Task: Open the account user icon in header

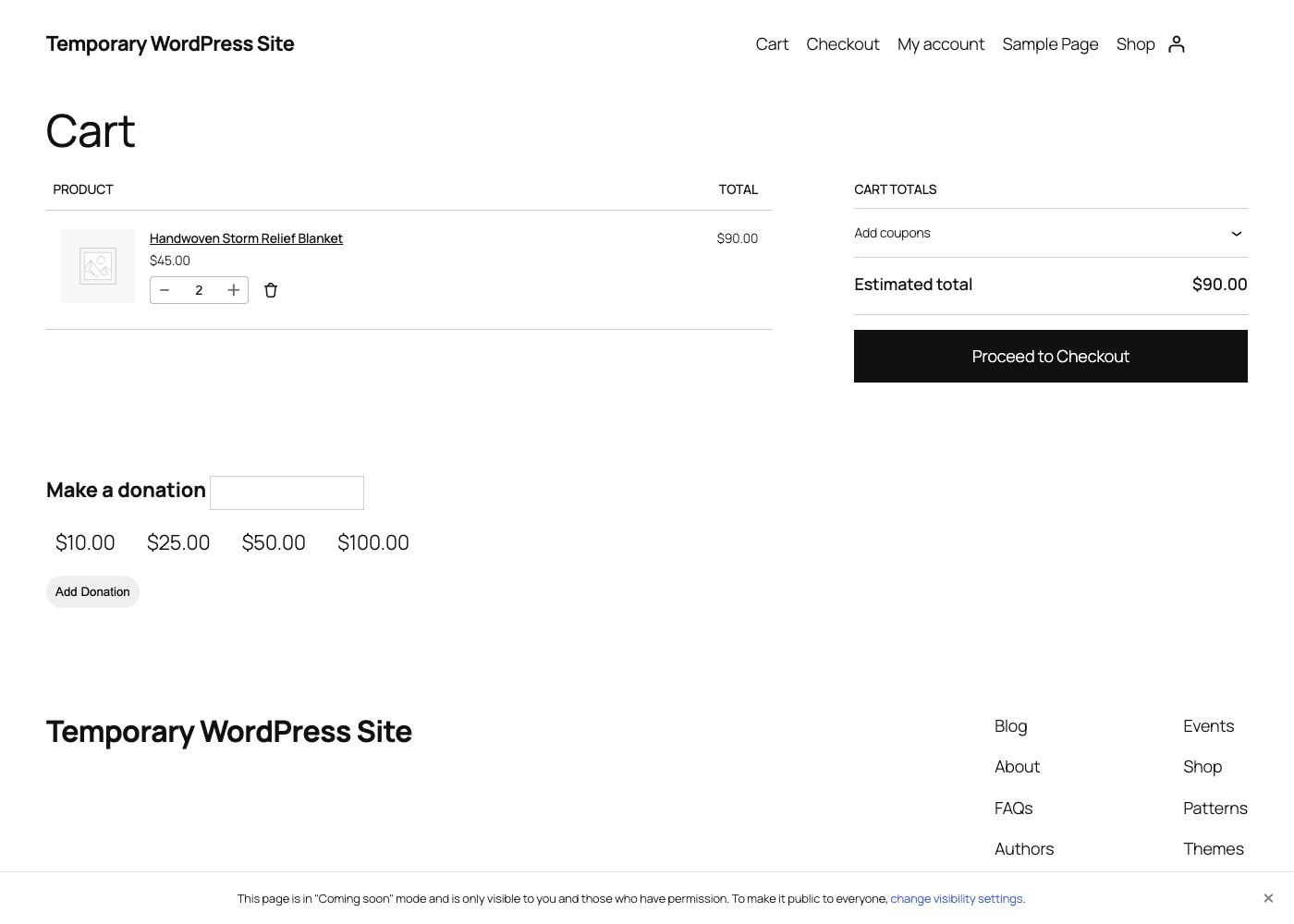Action: [1177, 44]
